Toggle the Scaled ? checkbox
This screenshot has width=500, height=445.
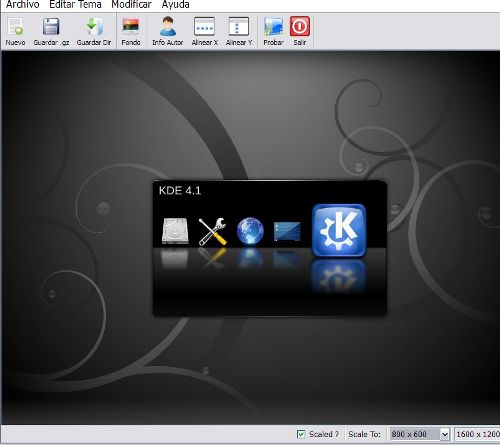point(301,434)
